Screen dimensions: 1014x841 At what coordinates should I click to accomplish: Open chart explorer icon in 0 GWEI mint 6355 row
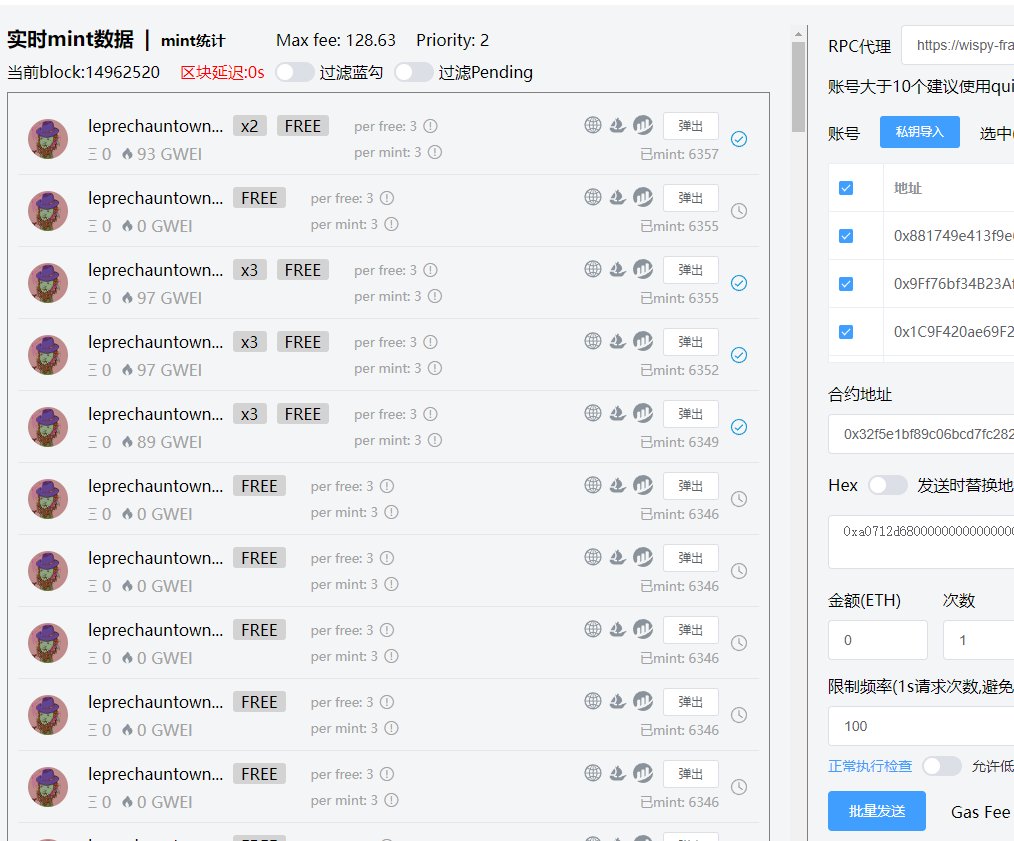point(643,197)
